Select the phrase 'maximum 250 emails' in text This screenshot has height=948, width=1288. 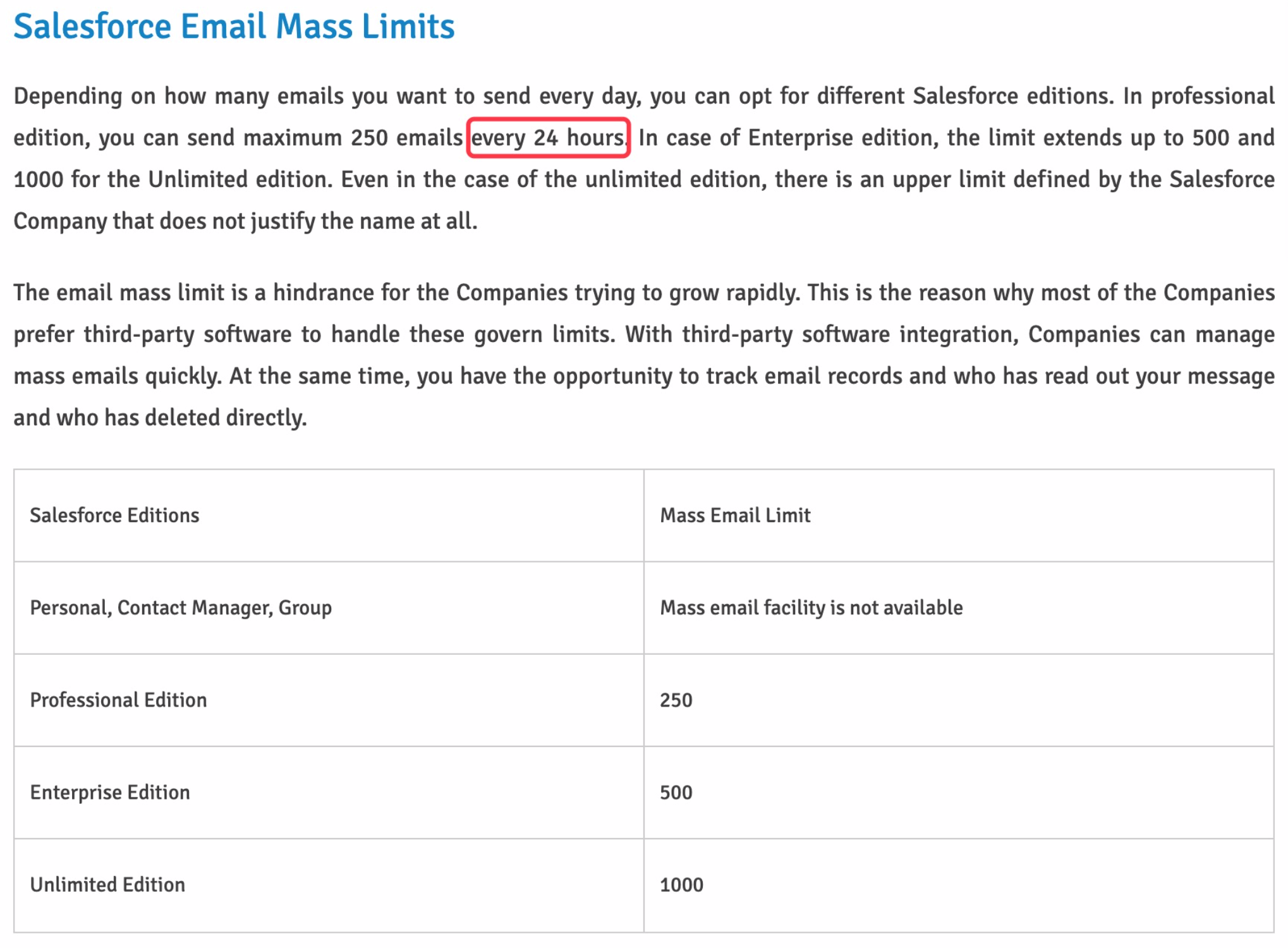[x=351, y=137]
